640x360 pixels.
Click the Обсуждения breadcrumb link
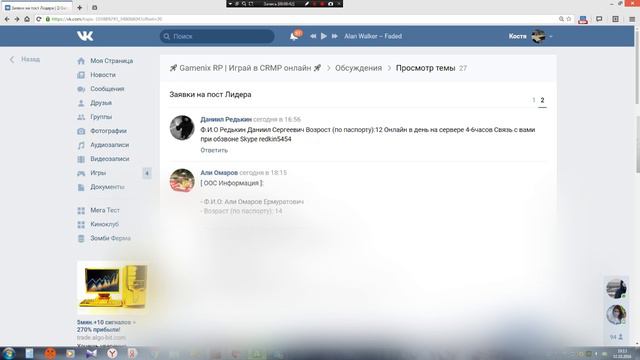(x=358, y=68)
